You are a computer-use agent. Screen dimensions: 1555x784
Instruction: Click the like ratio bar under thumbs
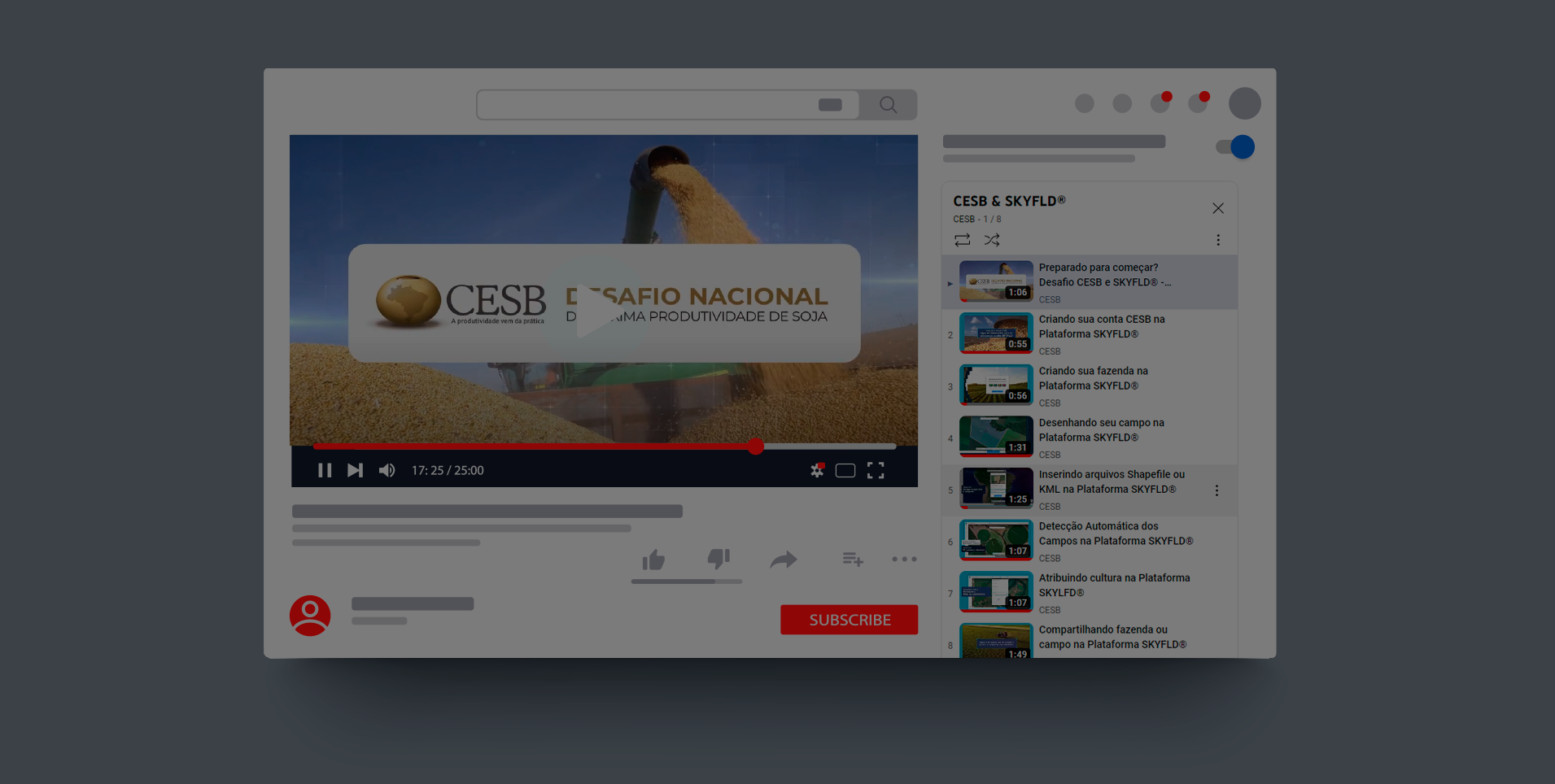687,581
